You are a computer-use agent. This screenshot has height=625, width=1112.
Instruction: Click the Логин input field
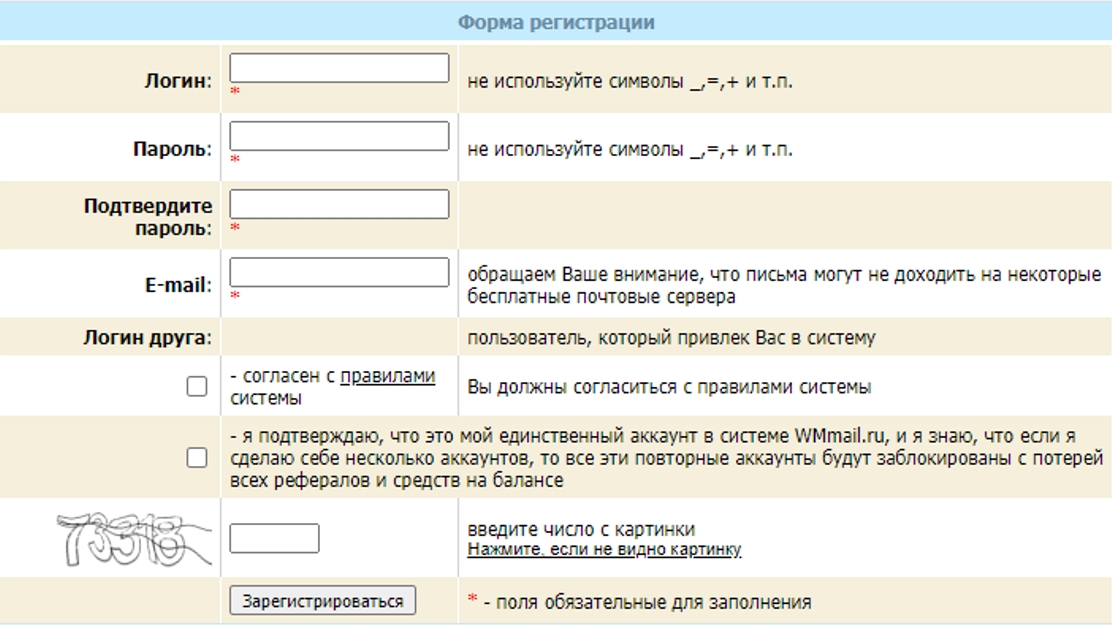(x=339, y=68)
